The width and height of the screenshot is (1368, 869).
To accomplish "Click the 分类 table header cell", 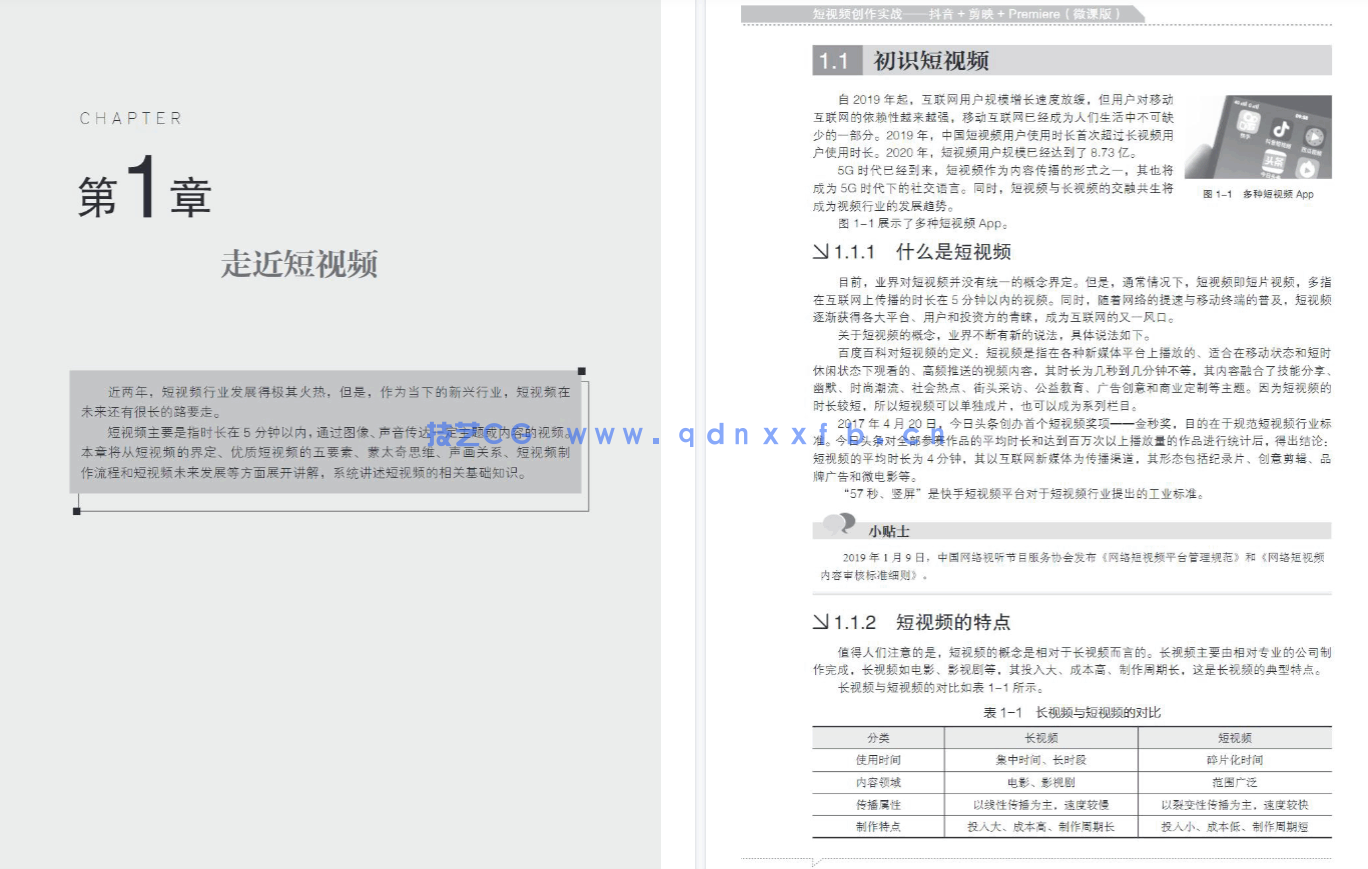I will point(878,738).
